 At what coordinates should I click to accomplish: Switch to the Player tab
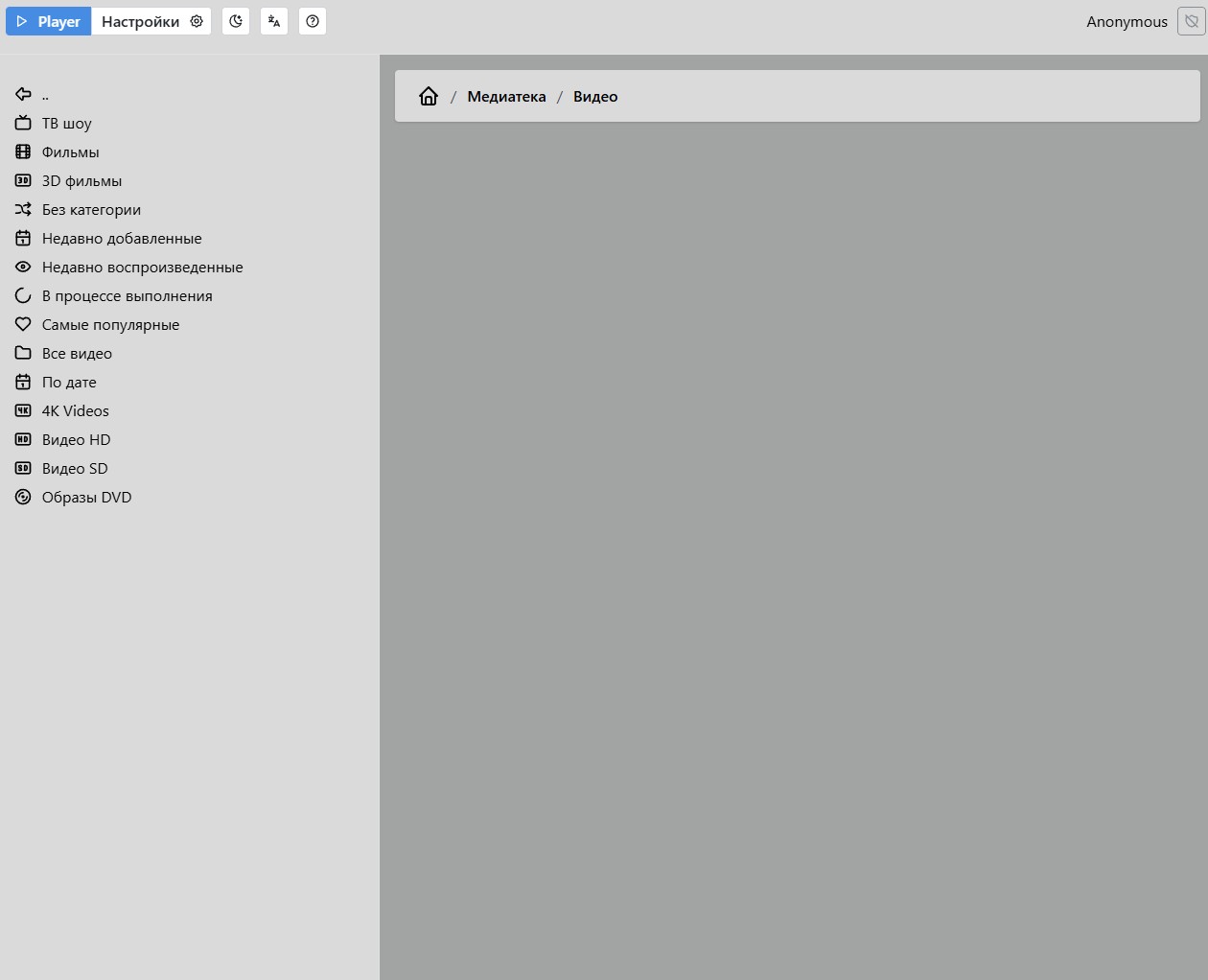49,21
